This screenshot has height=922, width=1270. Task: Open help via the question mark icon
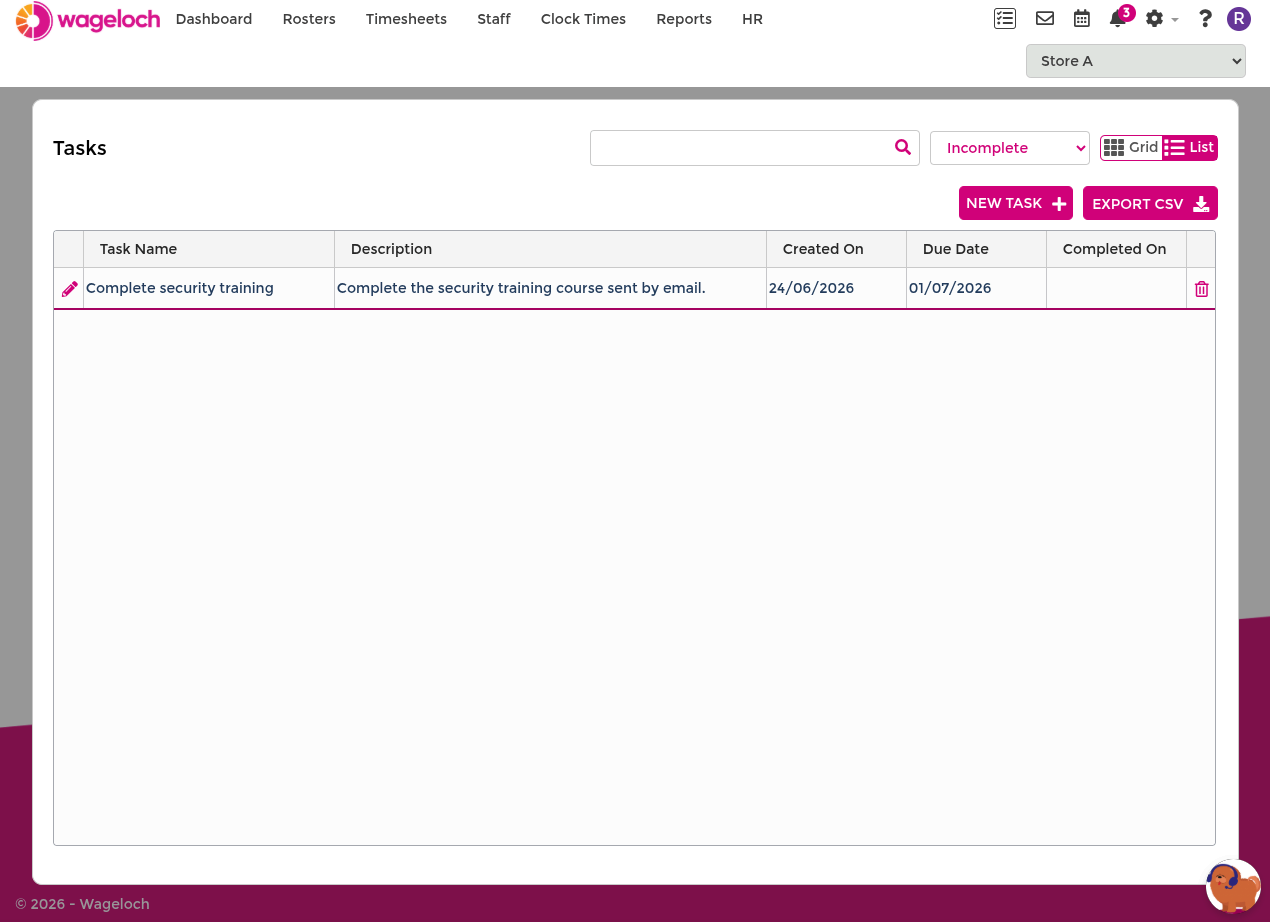(x=1205, y=19)
